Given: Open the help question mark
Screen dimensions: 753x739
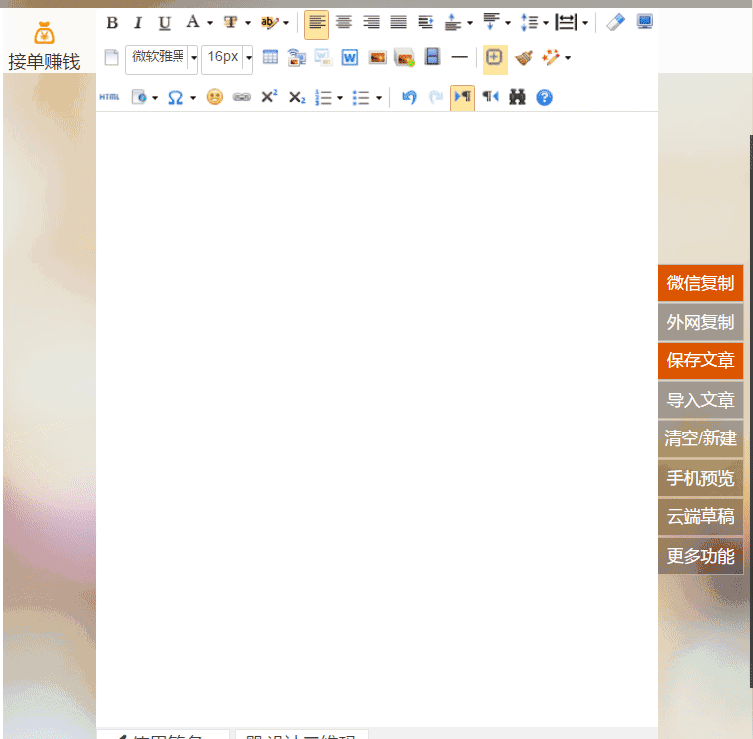Looking at the screenshot, I should [544, 97].
